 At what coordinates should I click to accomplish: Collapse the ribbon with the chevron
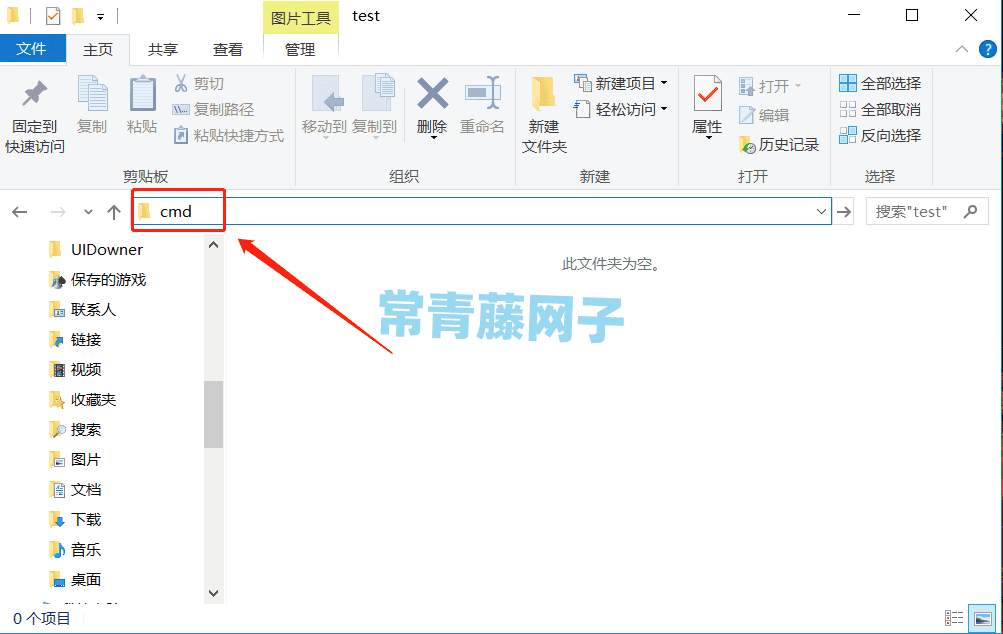(x=961, y=49)
